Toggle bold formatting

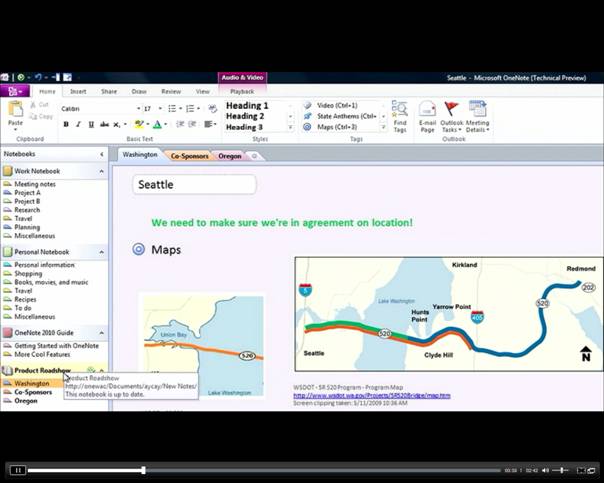[66, 124]
